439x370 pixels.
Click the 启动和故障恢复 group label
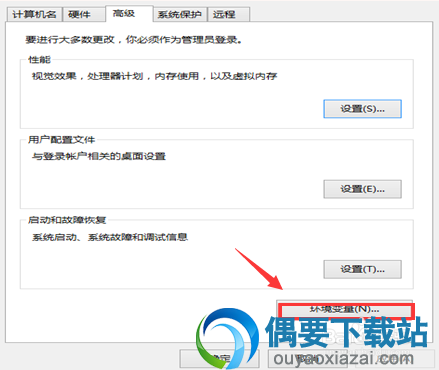67,220
